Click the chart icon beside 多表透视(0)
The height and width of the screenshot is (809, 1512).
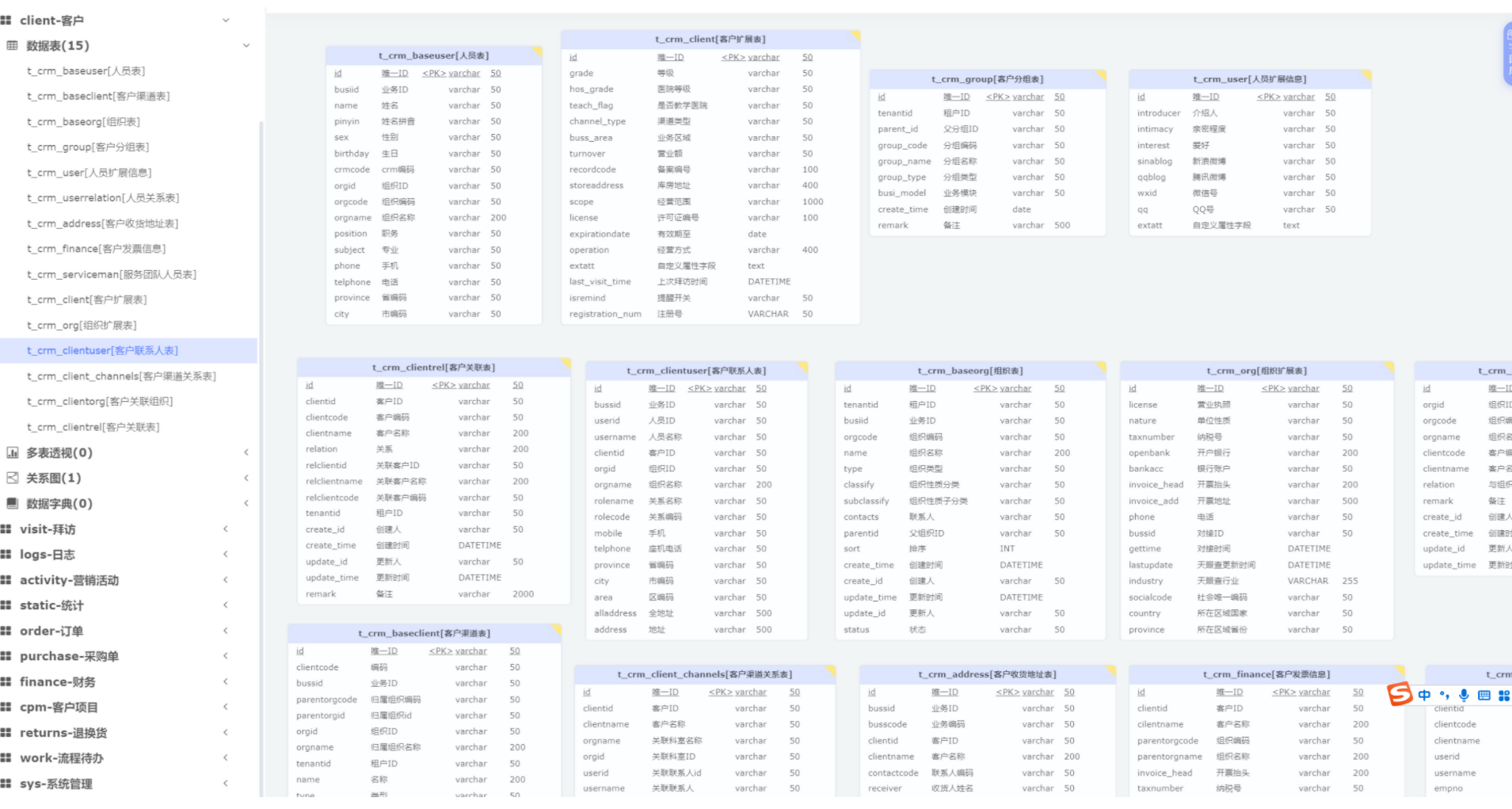(x=12, y=453)
